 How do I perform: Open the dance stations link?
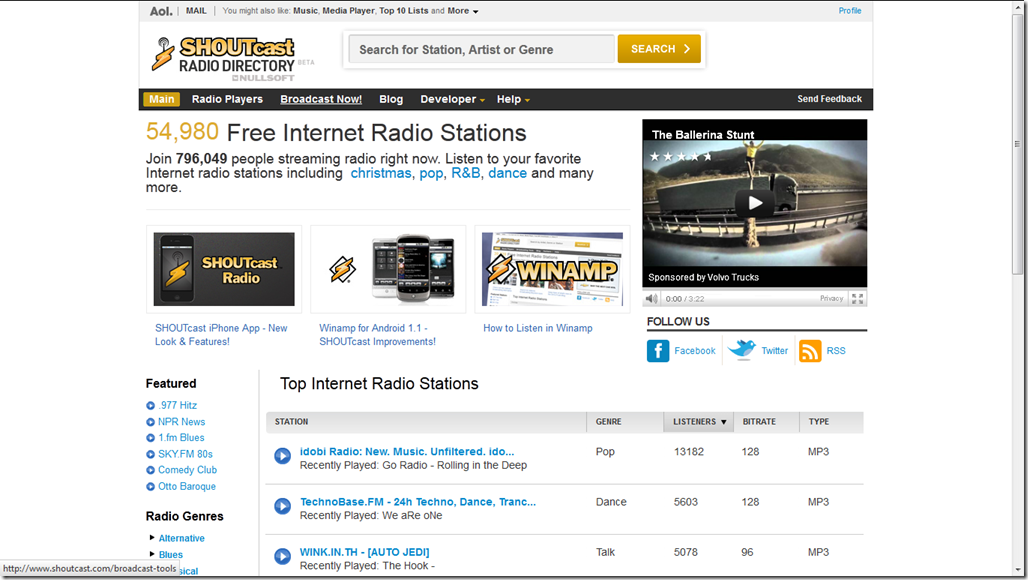[507, 173]
